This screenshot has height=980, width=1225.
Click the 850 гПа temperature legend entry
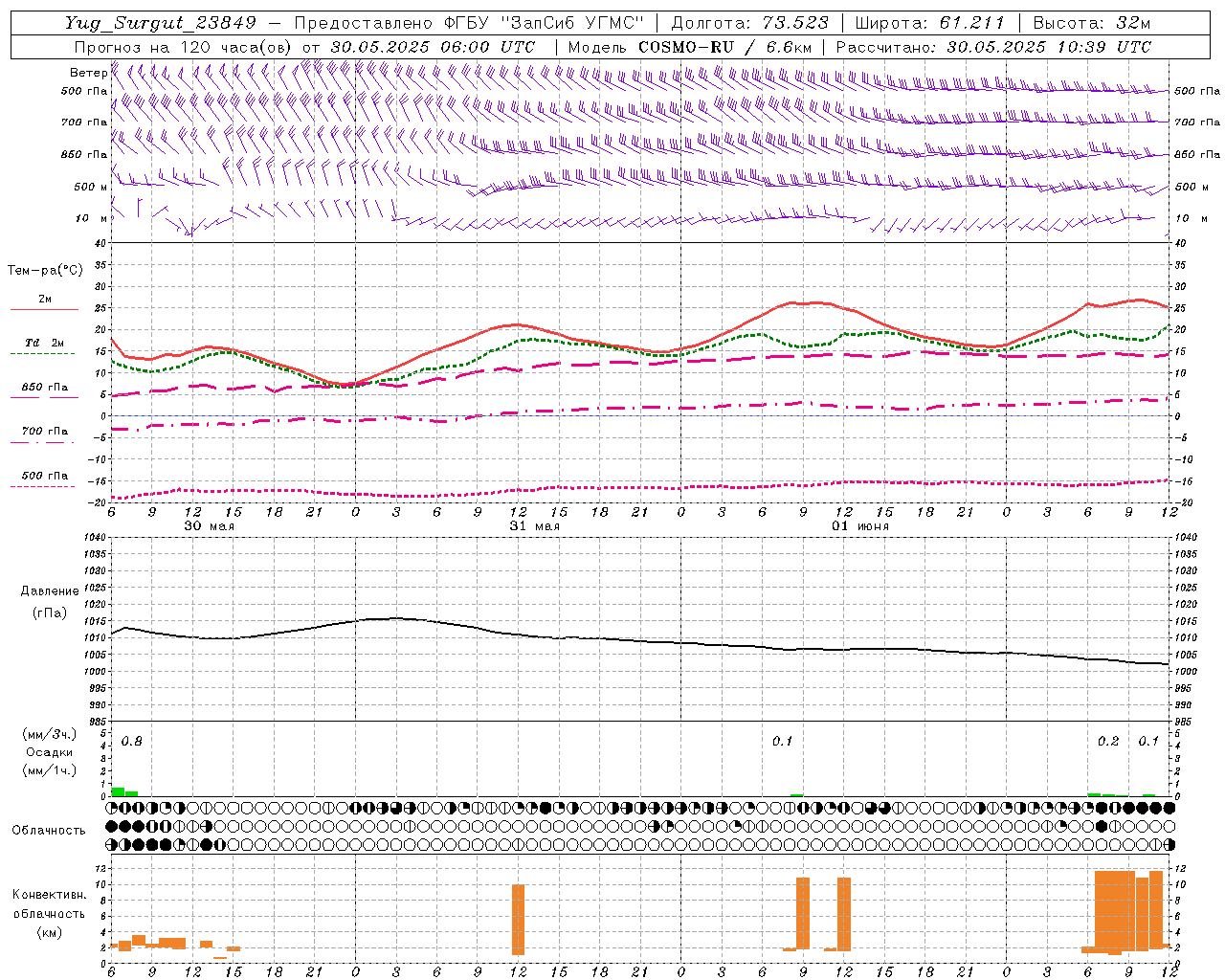pos(44,388)
